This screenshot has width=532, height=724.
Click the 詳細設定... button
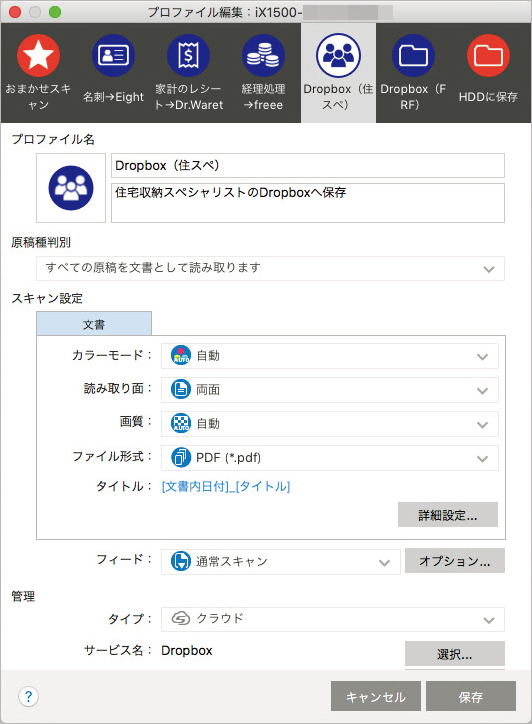pos(448,515)
